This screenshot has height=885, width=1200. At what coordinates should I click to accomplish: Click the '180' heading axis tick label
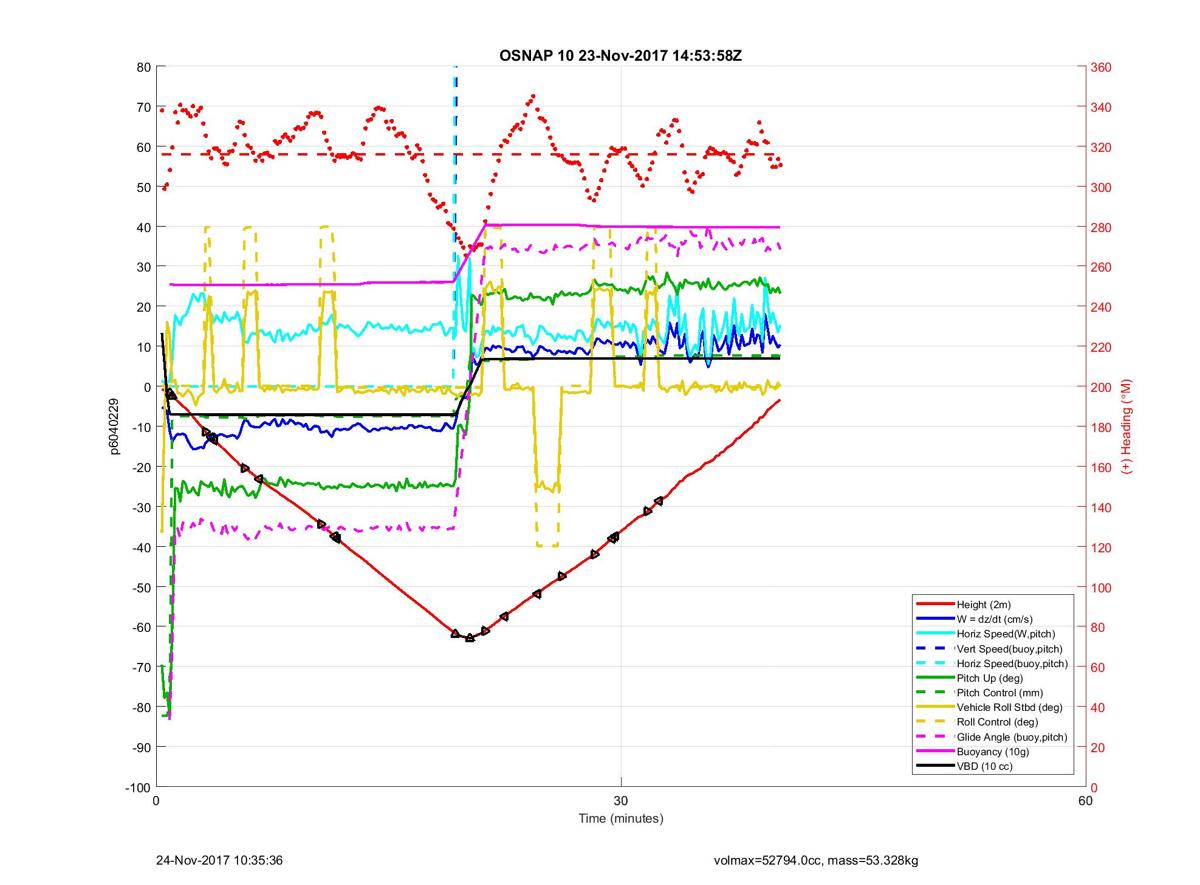pos(1099,427)
